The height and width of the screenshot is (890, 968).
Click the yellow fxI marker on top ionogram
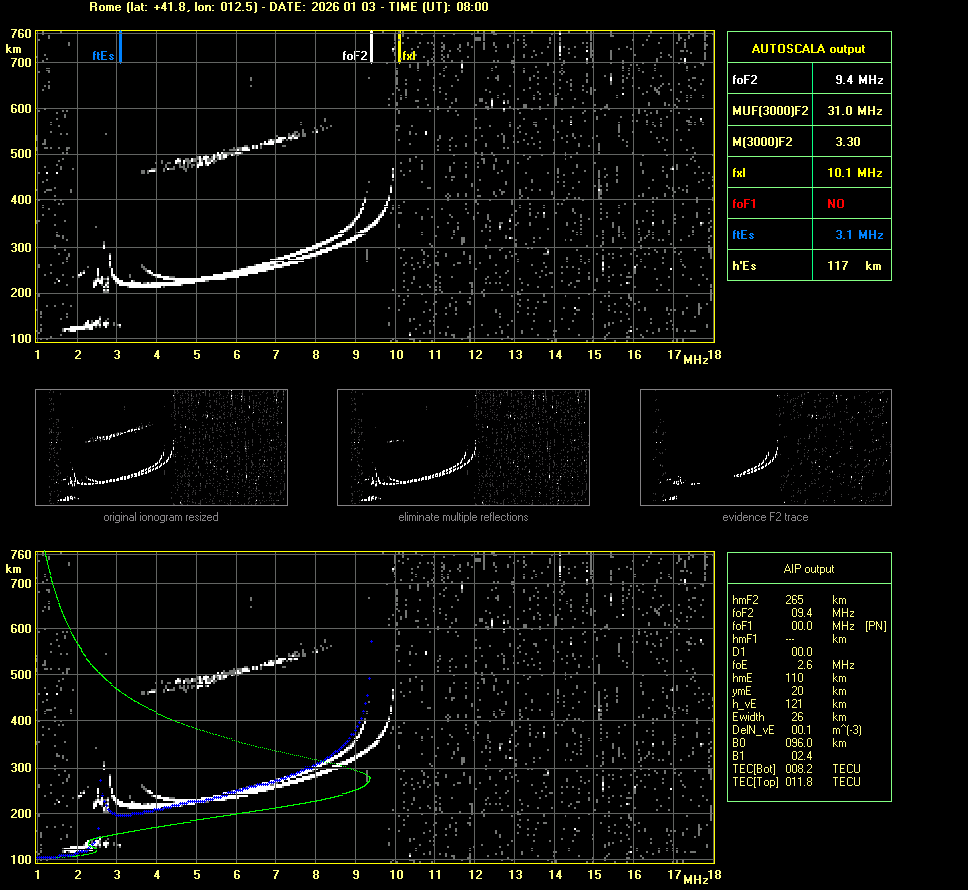pos(400,47)
